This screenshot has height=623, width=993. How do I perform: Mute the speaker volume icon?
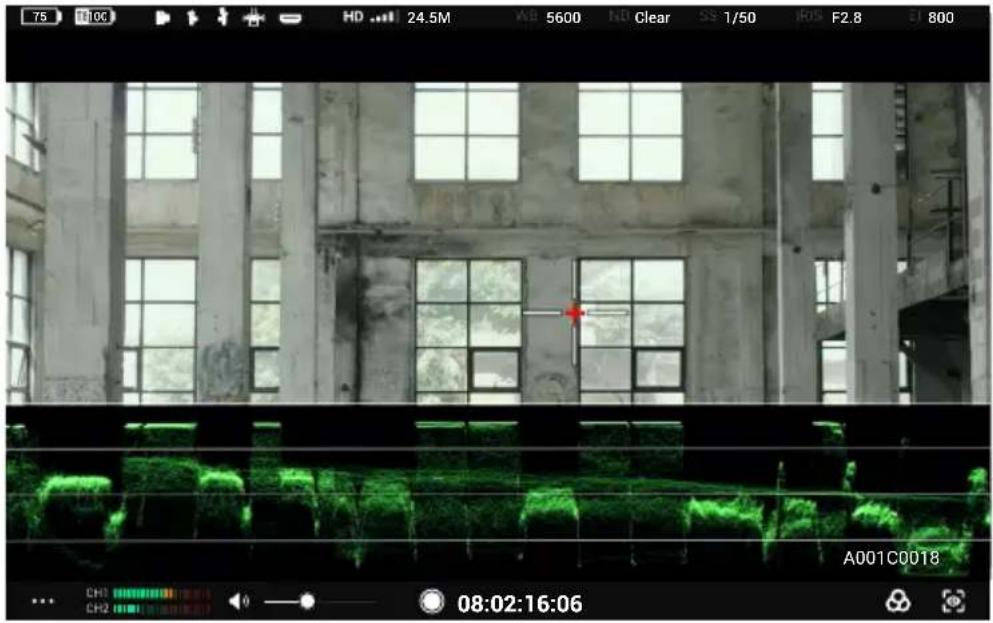coord(239,601)
